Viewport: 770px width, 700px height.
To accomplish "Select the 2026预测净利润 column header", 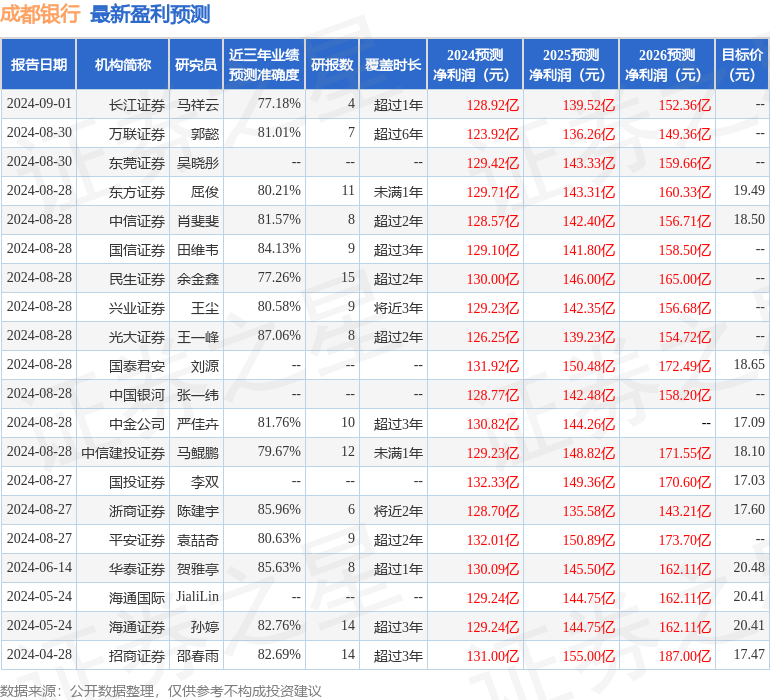I will click(x=667, y=64).
